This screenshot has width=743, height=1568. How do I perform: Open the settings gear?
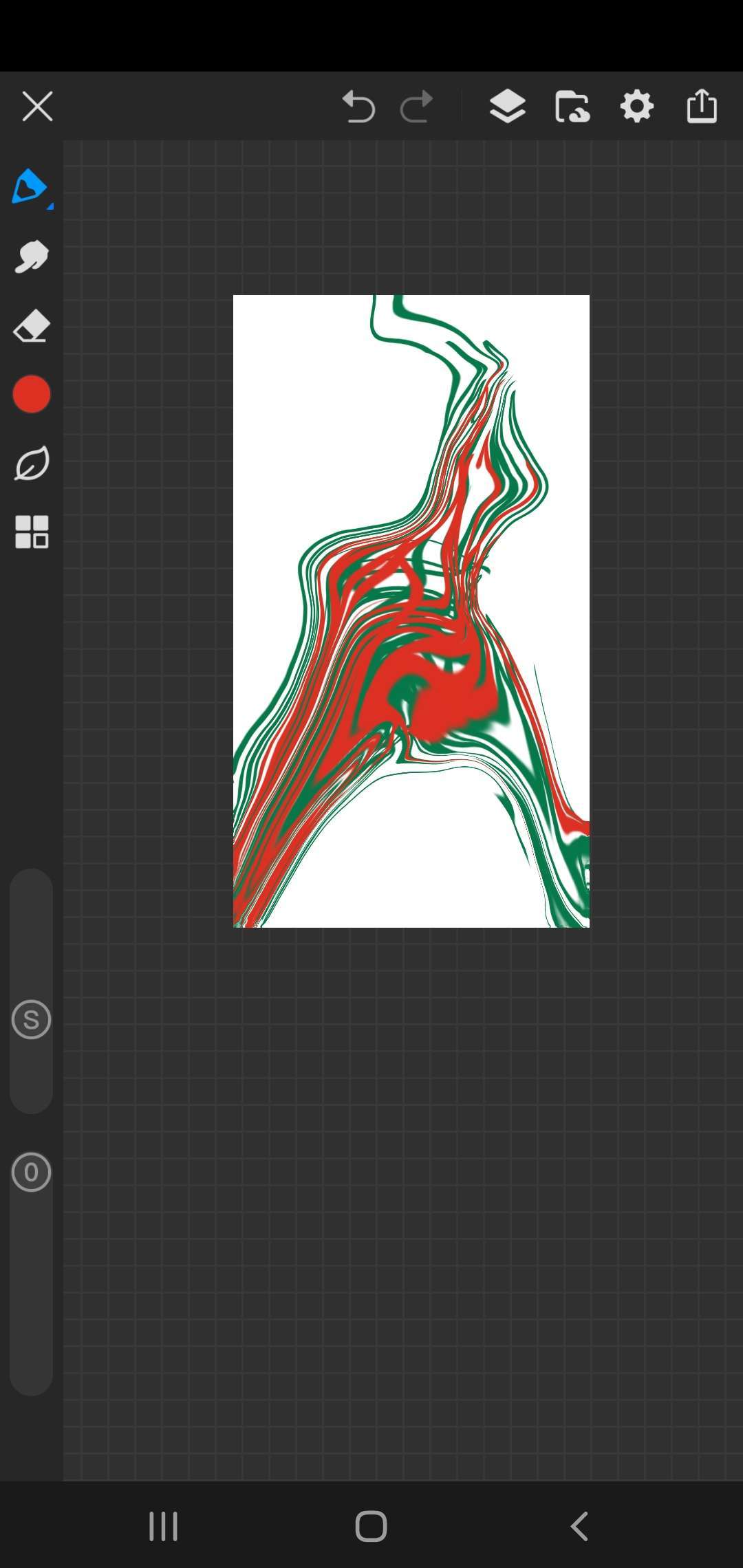(637, 107)
